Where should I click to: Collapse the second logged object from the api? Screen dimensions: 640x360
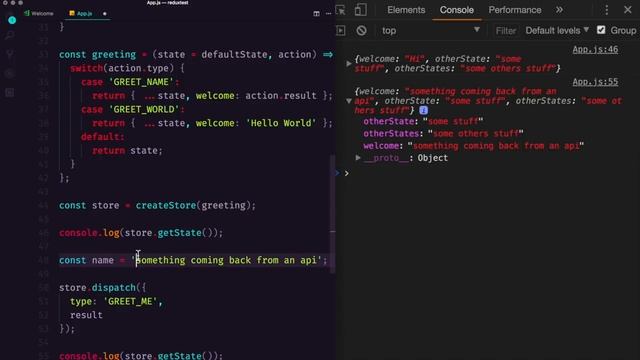tap(349, 101)
